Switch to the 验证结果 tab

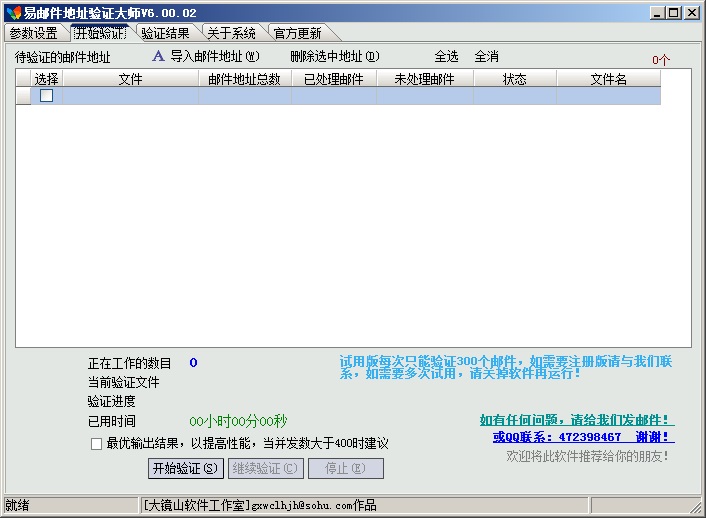(x=165, y=33)
